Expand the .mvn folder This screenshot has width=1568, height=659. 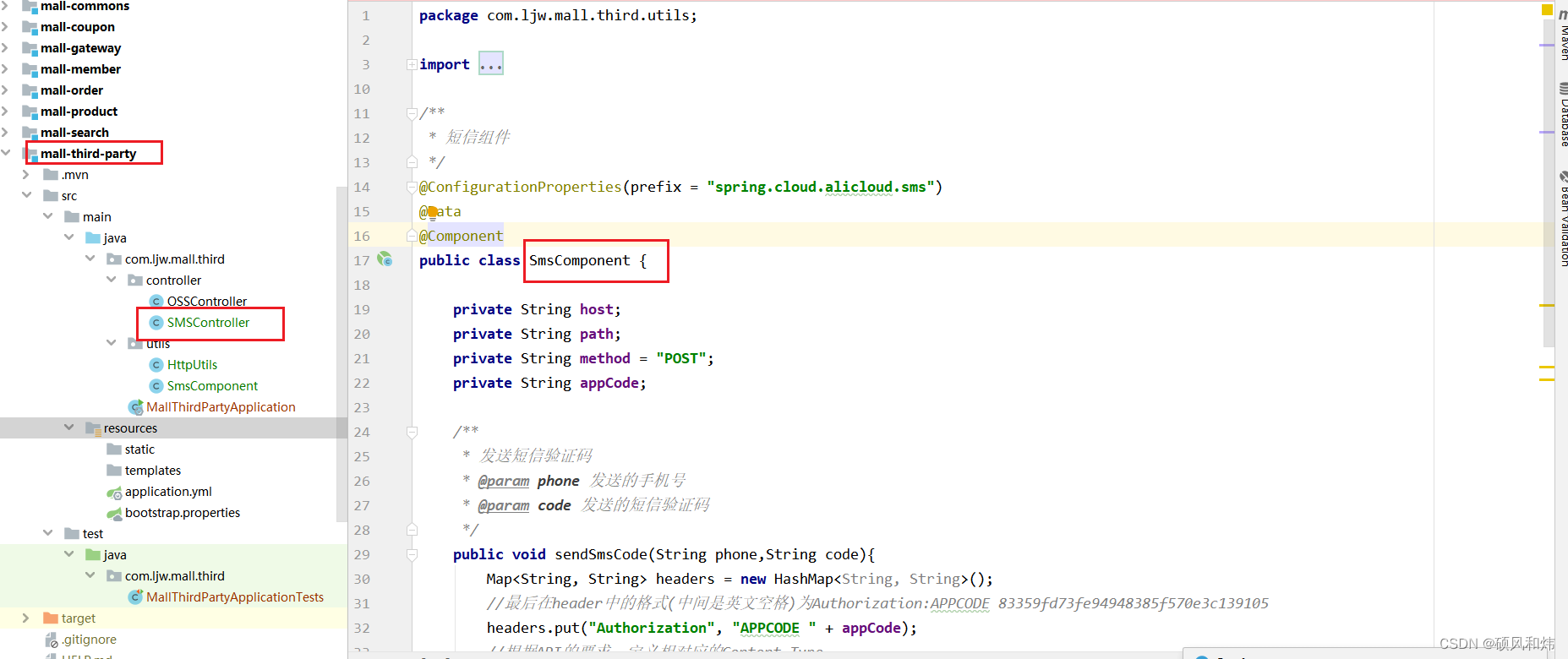coord(26,175)
